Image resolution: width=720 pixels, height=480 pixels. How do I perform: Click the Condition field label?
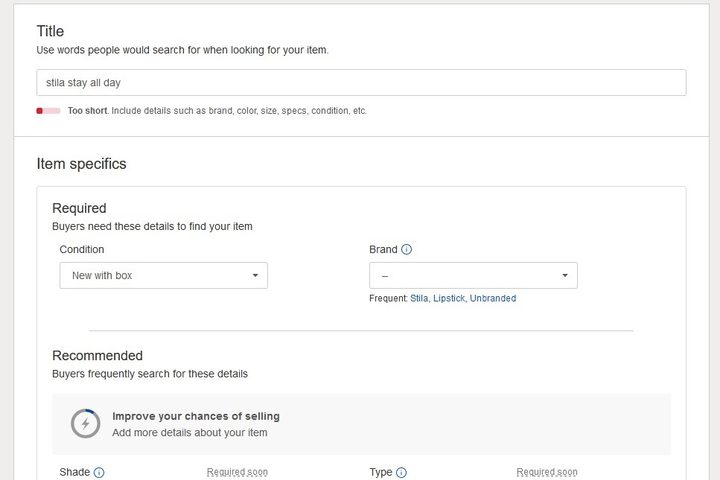pos(82,249)
